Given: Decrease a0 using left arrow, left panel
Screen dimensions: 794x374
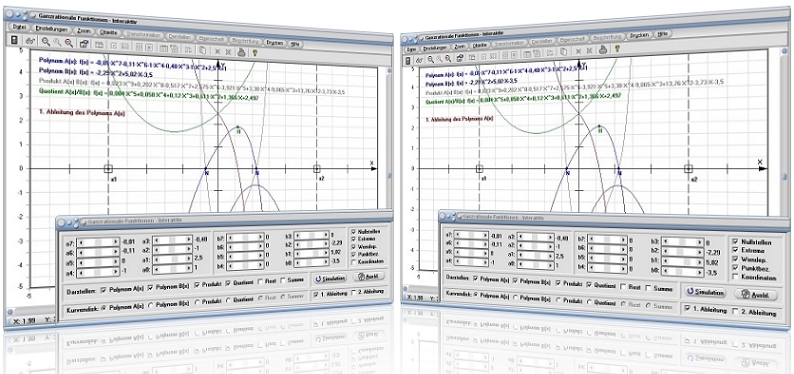Looking at the screenshot, I should point(156,268).
